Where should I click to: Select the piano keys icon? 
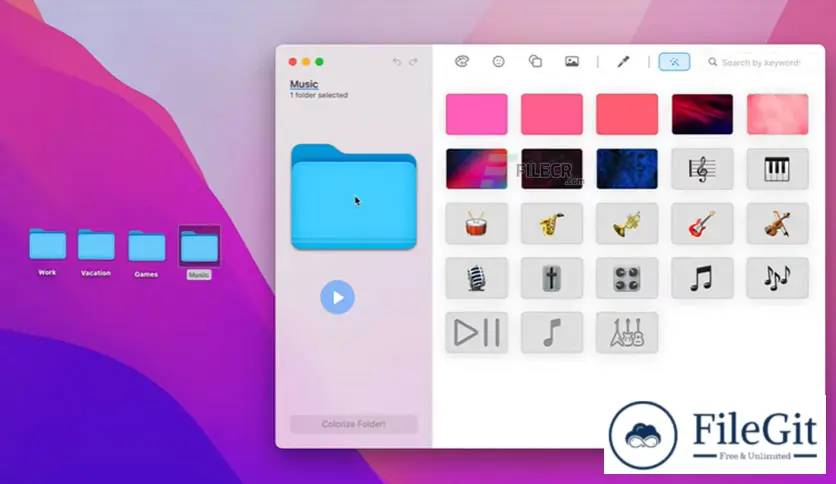click(777, 169)
